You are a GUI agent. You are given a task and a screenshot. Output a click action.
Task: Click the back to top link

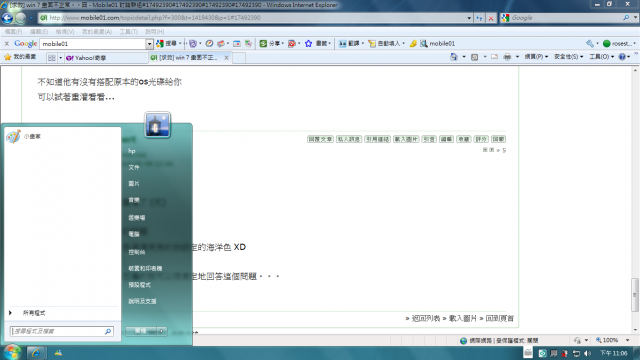[x=500, y=318]
